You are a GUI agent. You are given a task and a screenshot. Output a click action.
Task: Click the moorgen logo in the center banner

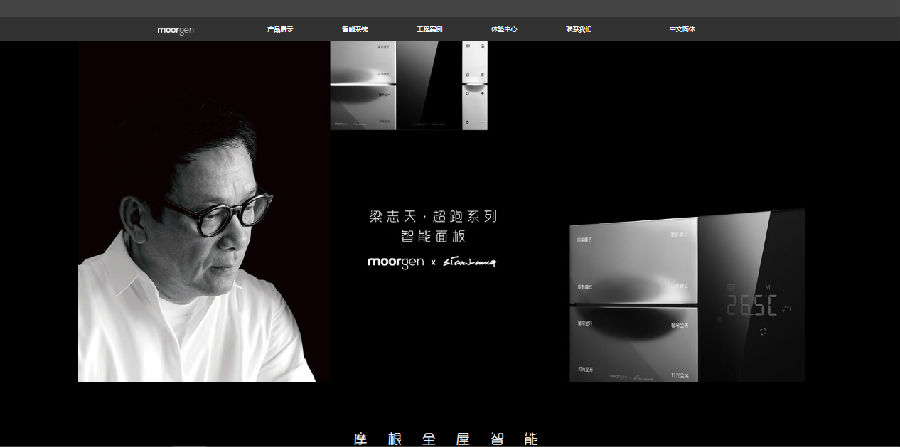click(395, 263)
